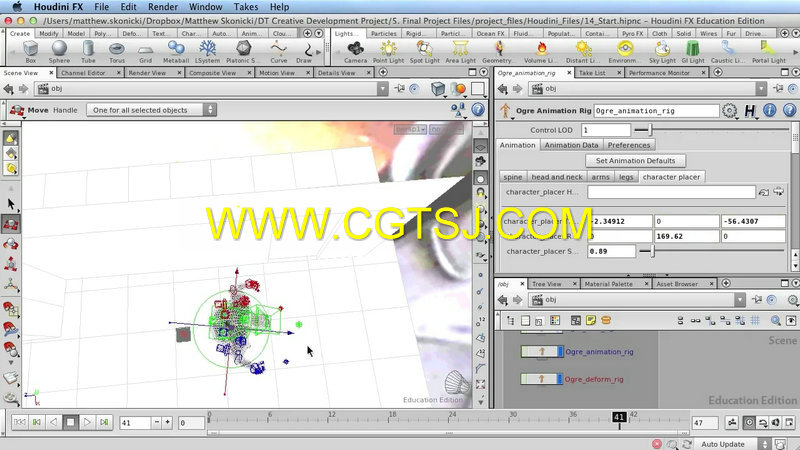800x450 pixels.
Task: Adjust Control LOD slider
Action: tap(650, 130)
